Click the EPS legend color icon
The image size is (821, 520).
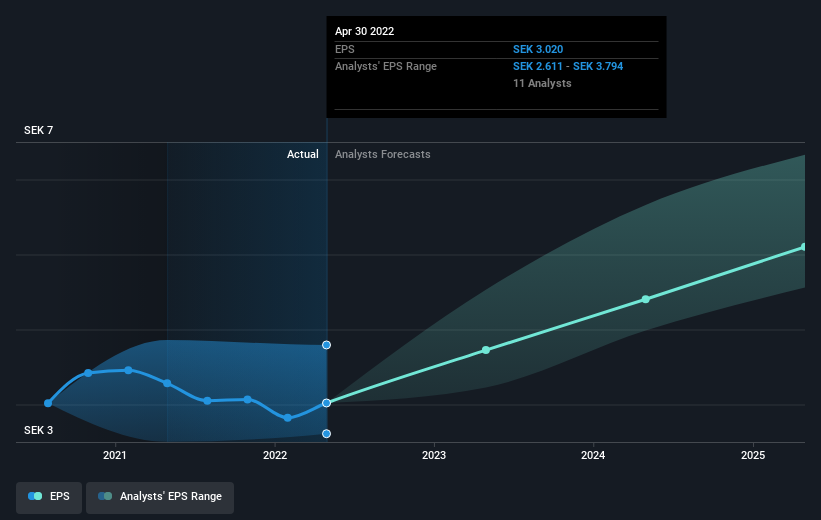click(35, 496)
